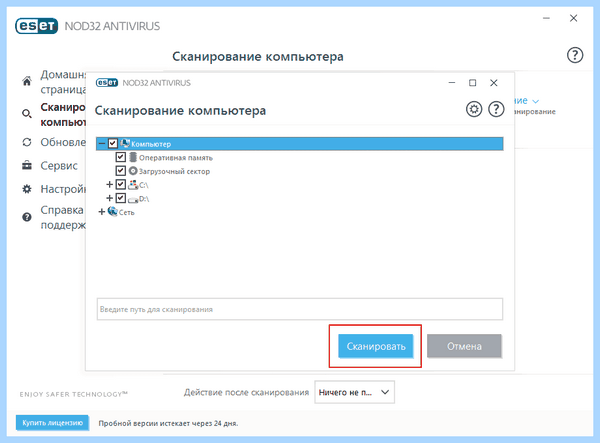Uncheck the D:\ drive checkbox

tap(121, 198)
